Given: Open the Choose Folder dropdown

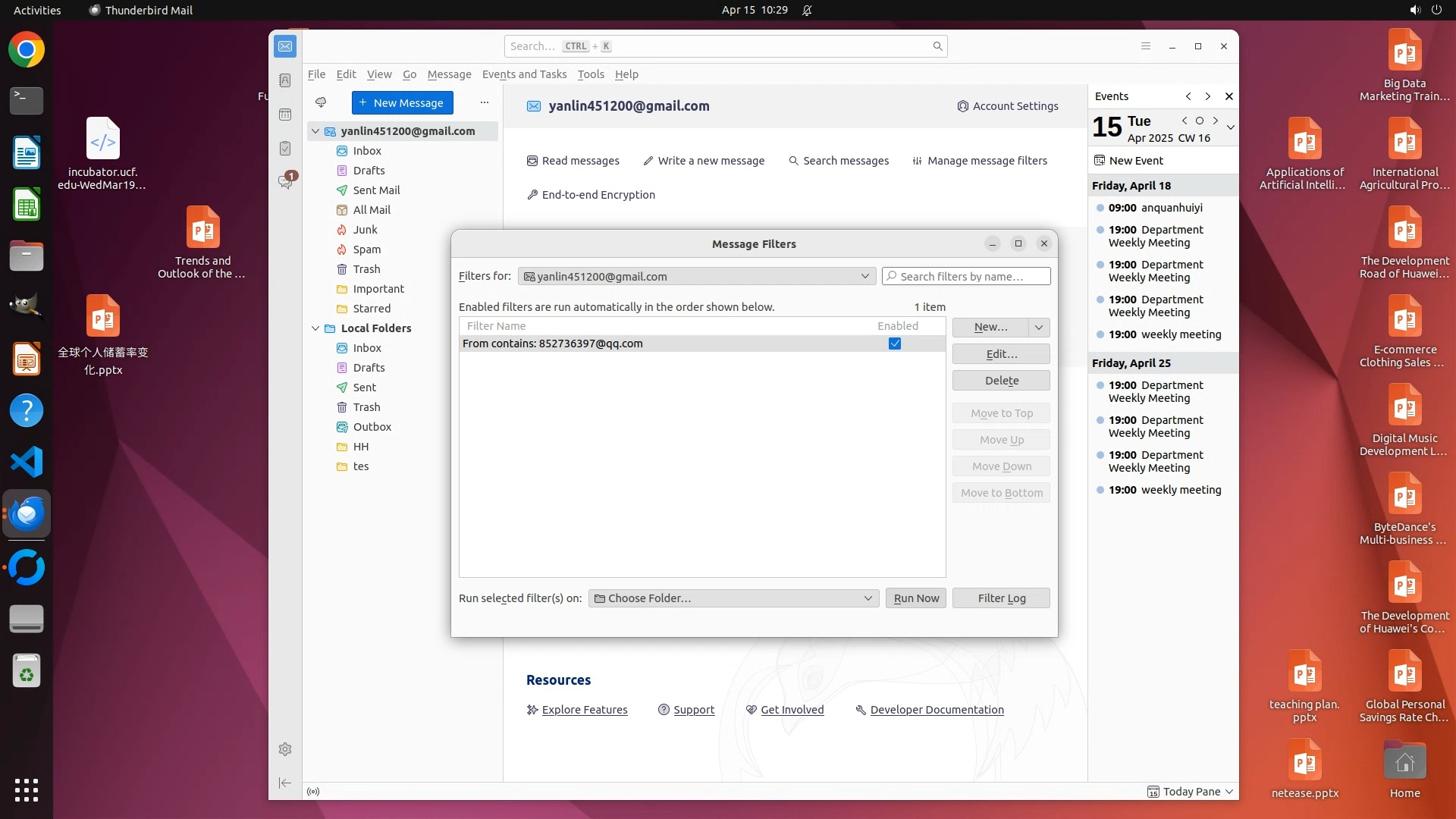Looking at the screenshot, I should 733,598.
